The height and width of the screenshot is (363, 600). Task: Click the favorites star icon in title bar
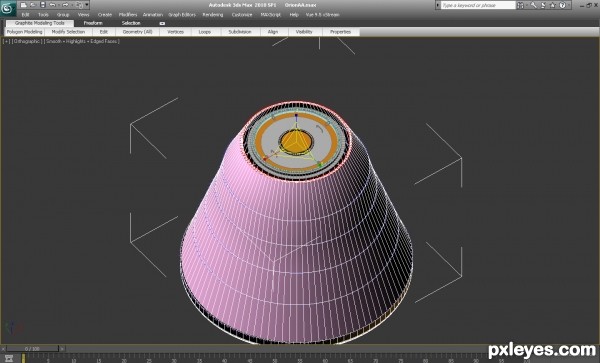(x=553, y=5)
